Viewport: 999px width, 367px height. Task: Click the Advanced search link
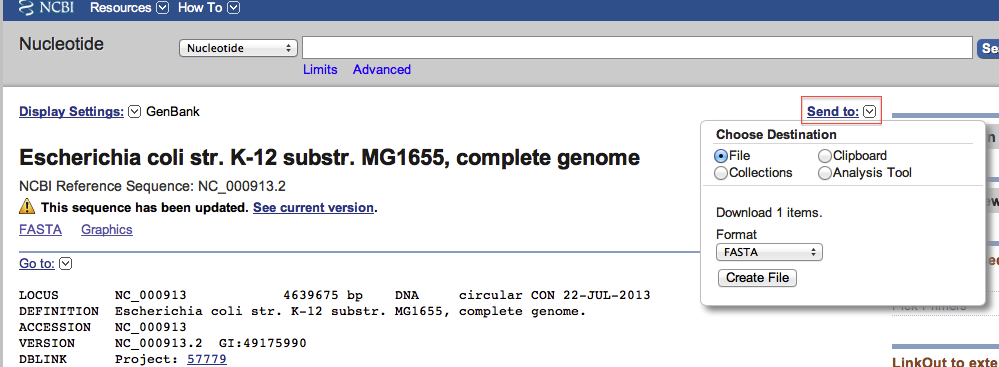coord(382,69)
